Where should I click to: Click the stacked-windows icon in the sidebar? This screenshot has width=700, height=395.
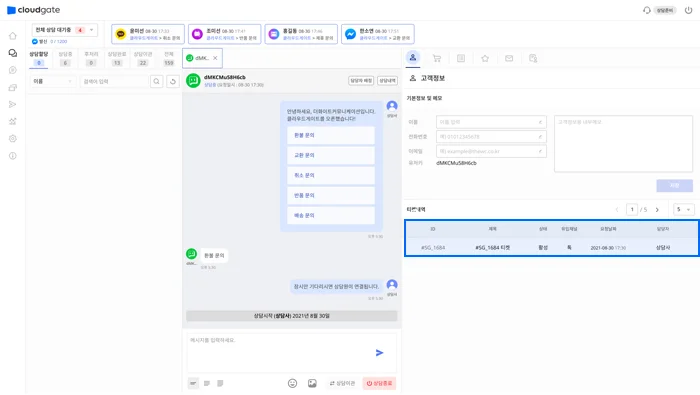point(12,87)
